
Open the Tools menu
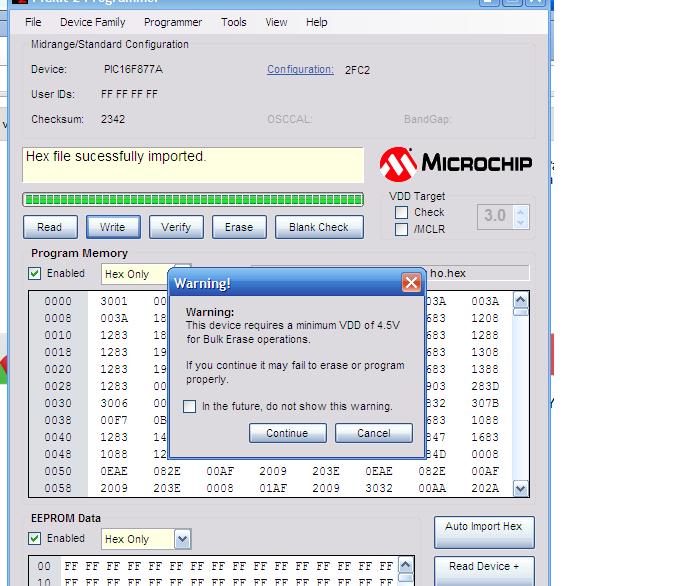pyautogui.click(x=233, y=22)
